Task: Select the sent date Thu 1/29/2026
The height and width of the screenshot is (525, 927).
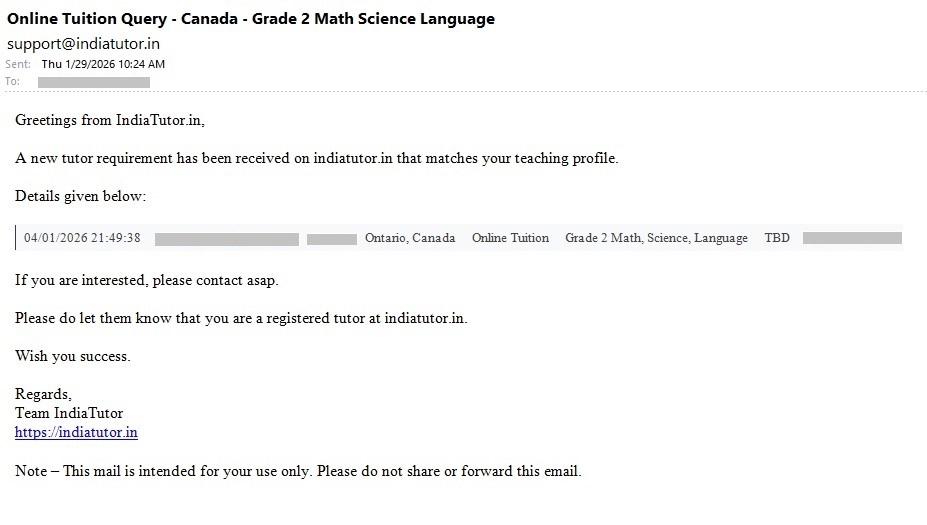Action: point(103,64)
